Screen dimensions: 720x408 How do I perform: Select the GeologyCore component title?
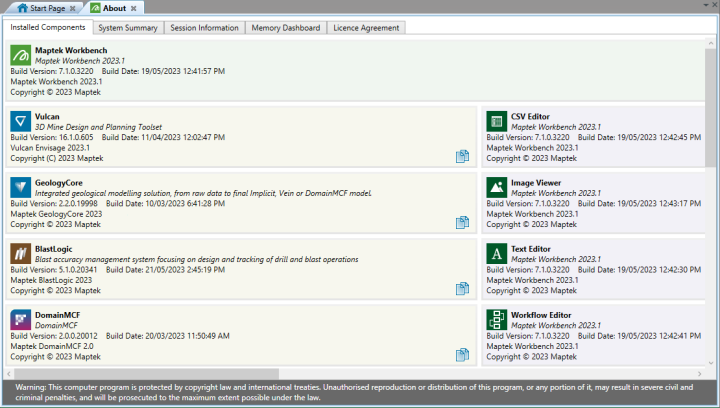pos(59,183)
